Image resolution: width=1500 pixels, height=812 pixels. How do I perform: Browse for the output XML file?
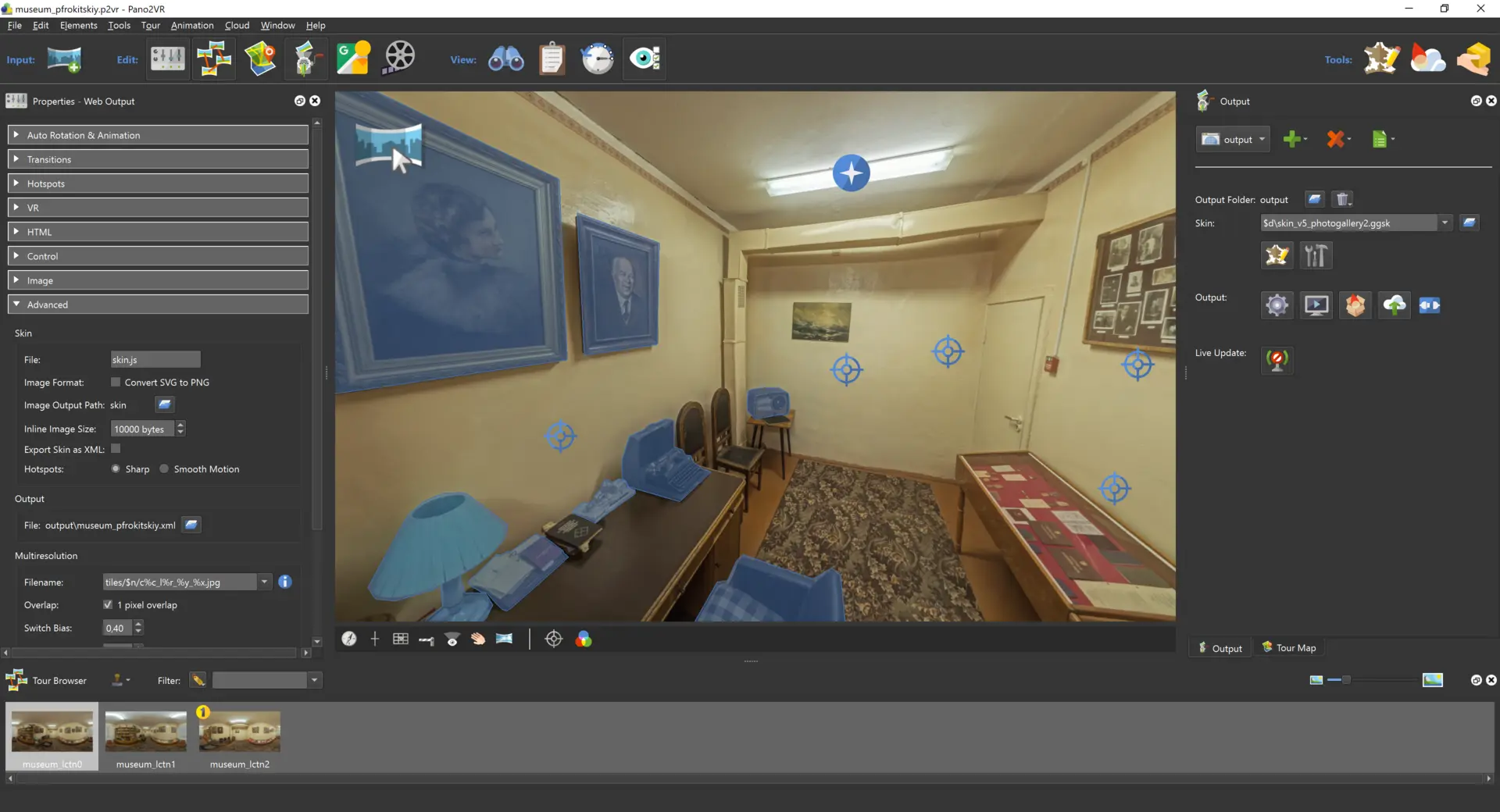click(x=191, y=525)
